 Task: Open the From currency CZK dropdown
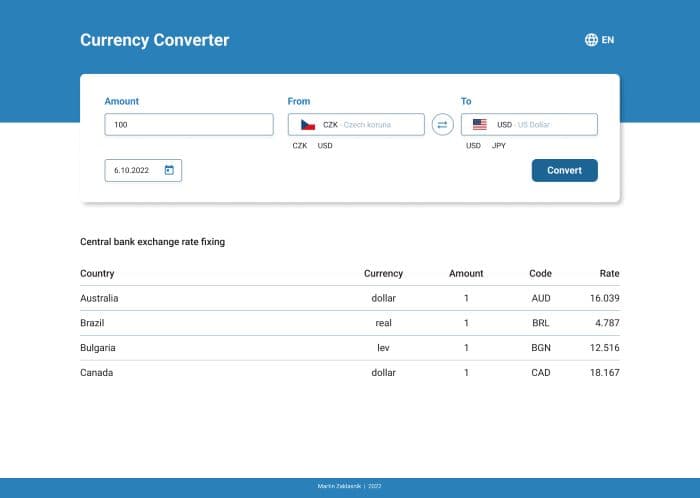(x=356, y=124)
